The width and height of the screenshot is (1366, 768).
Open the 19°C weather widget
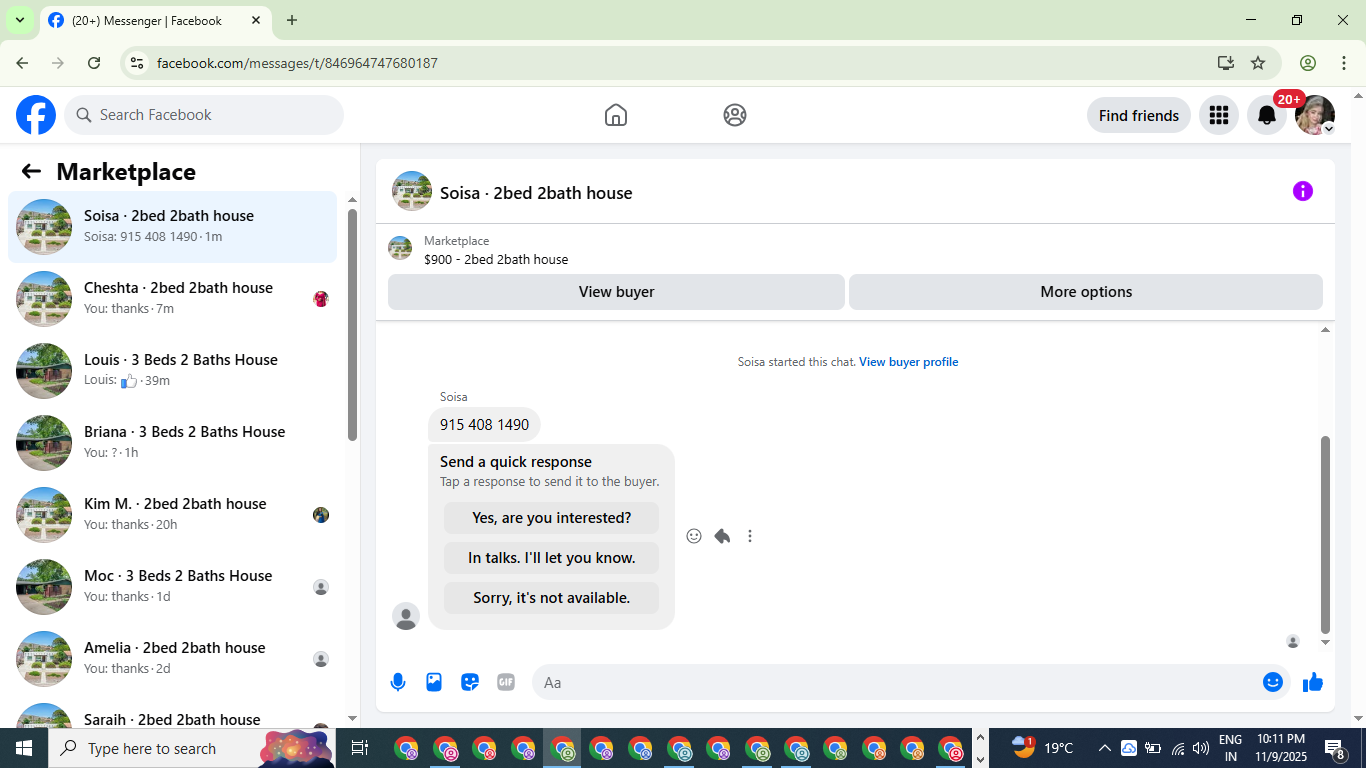coord(1043,747)
